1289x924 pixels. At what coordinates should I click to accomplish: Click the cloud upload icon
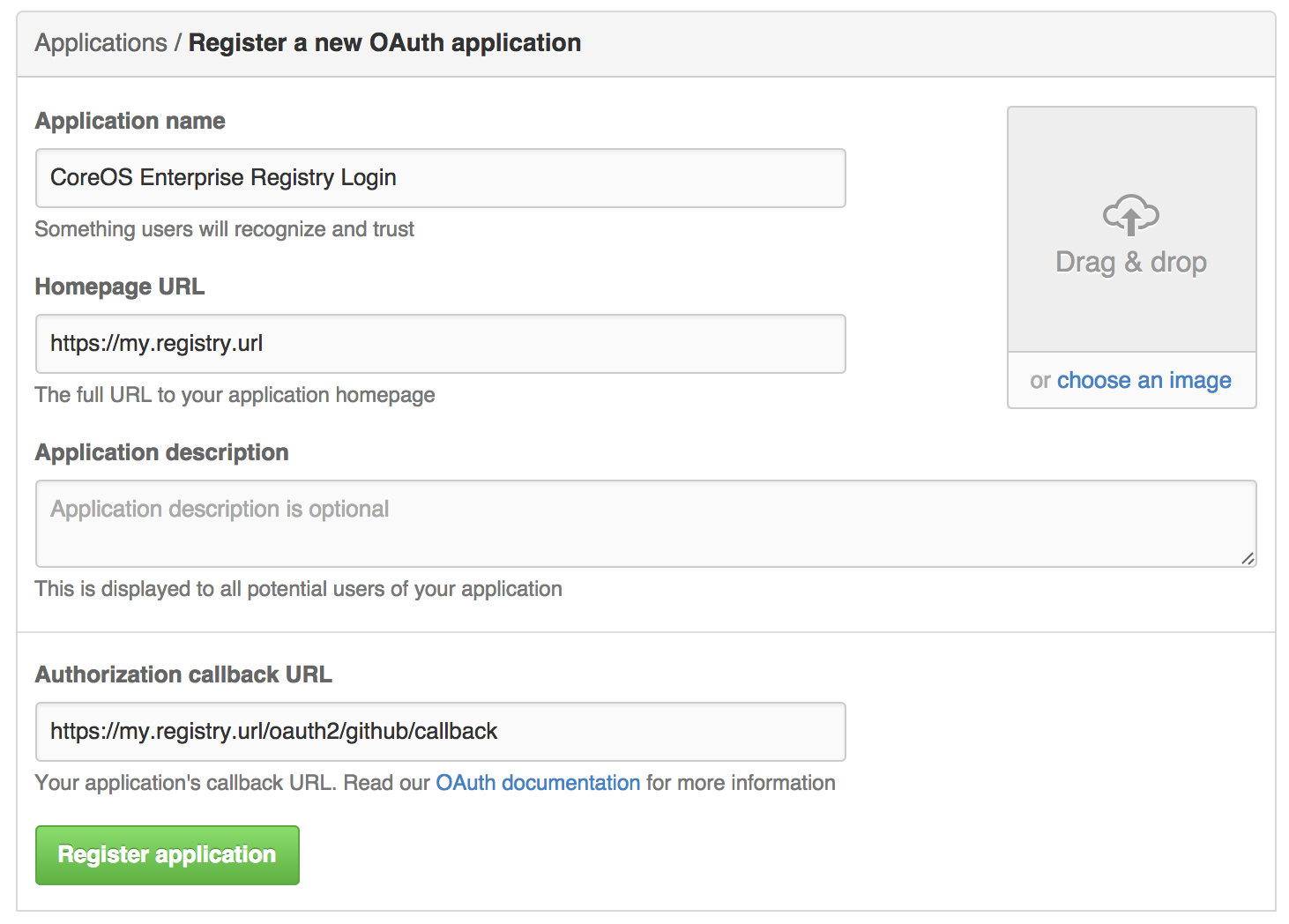(1131, 214)
